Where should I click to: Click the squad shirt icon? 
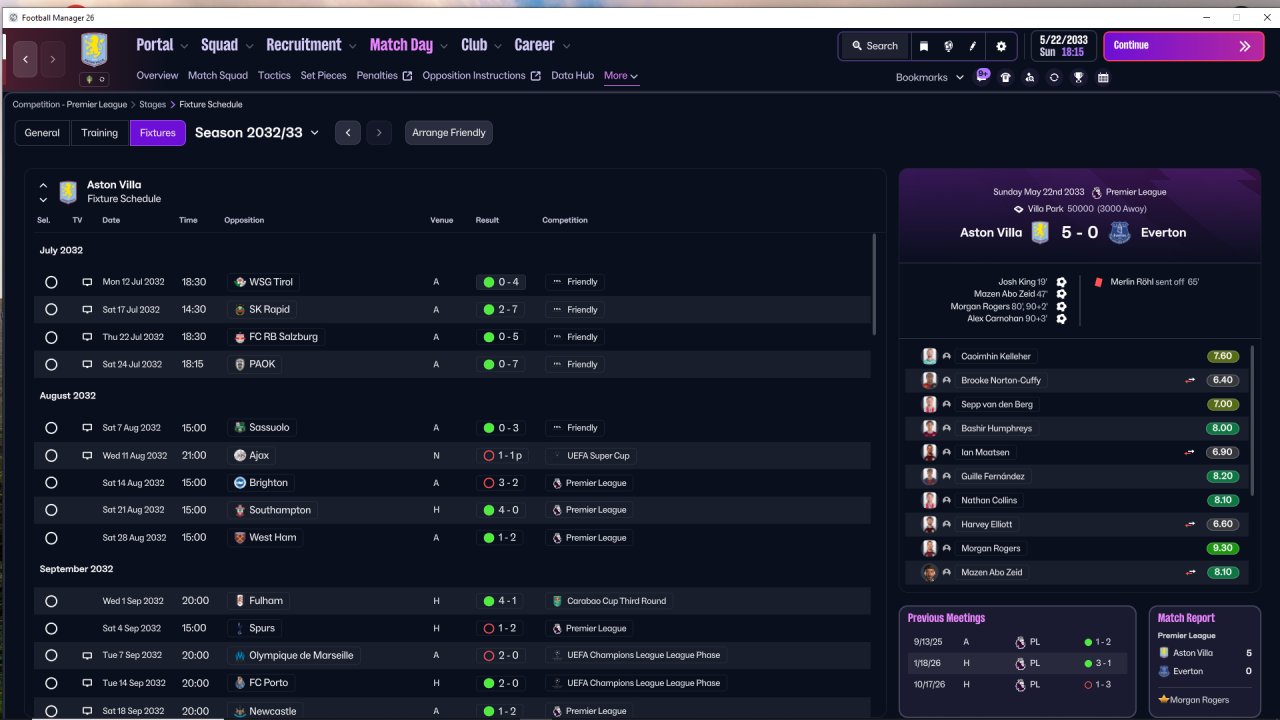pos(1005,77)
